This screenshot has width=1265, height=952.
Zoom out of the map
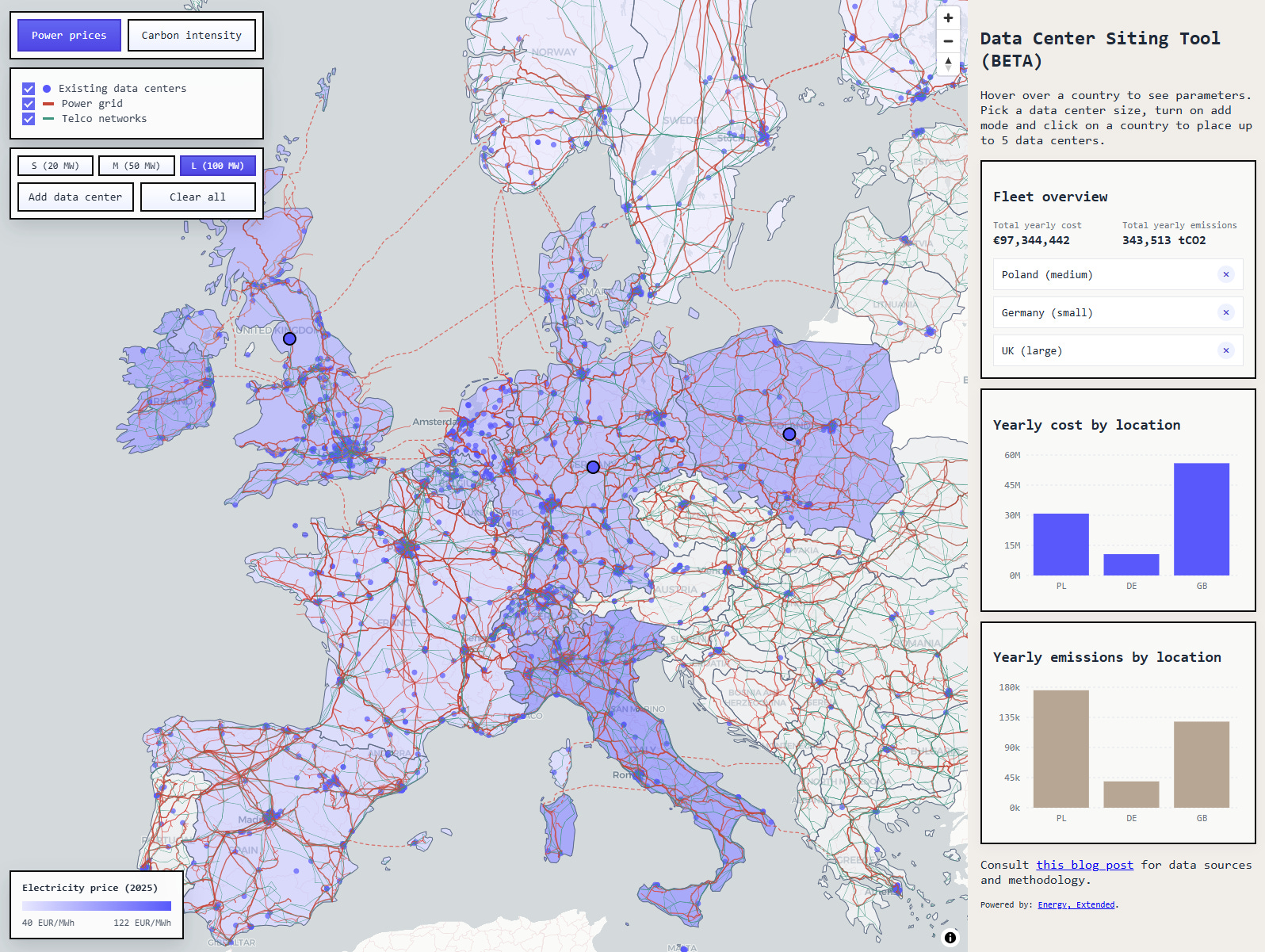(x=948, y=41)
